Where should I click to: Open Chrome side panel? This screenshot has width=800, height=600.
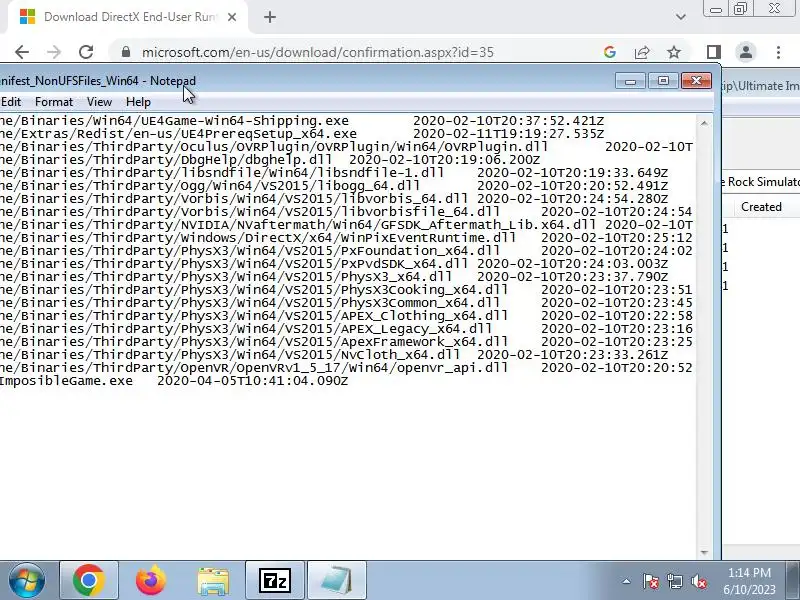714,52
